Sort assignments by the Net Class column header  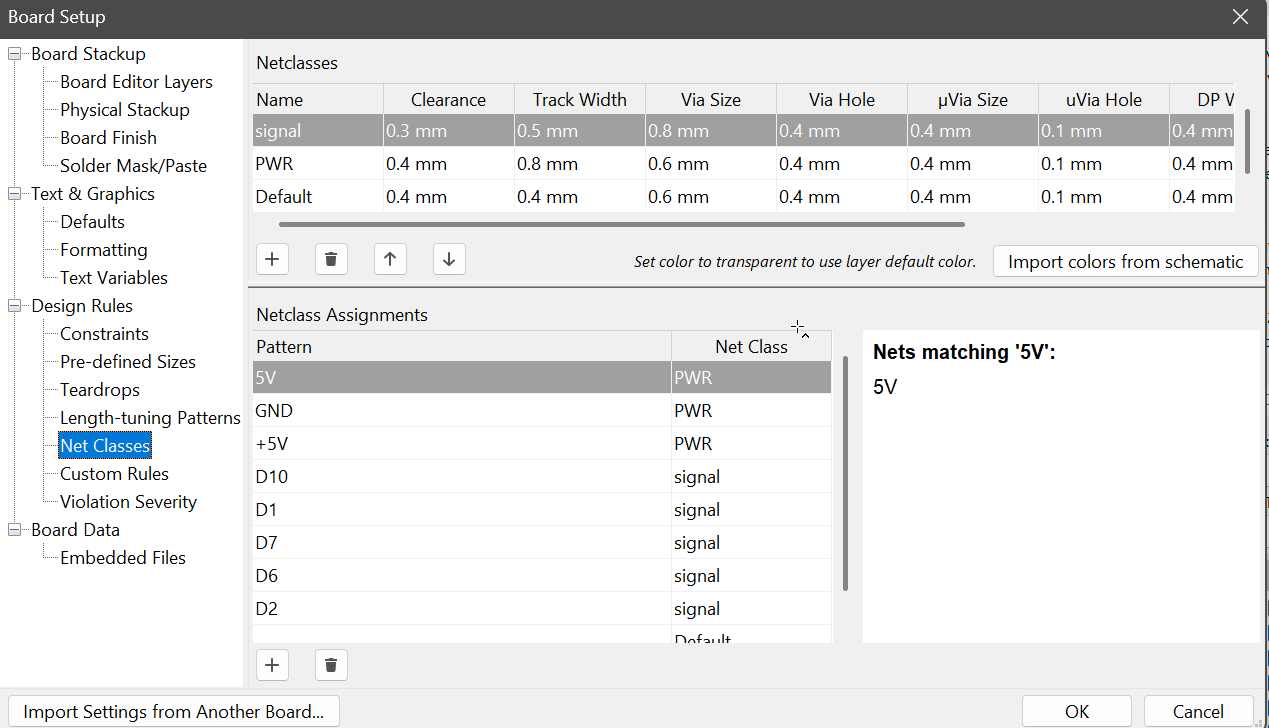(x=751, y=347)
